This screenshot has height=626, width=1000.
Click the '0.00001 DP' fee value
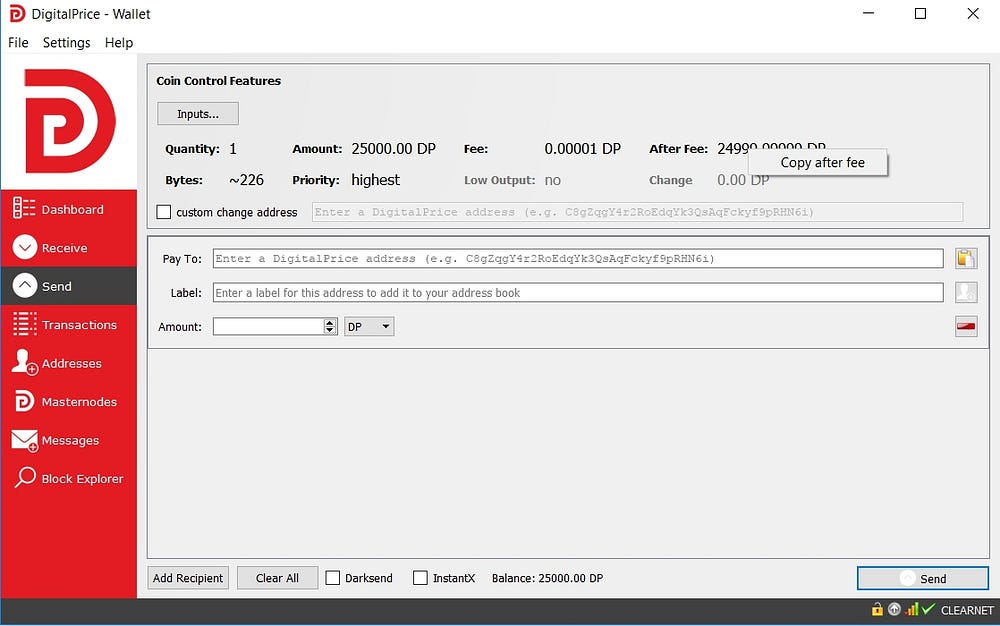click(582, 149)
